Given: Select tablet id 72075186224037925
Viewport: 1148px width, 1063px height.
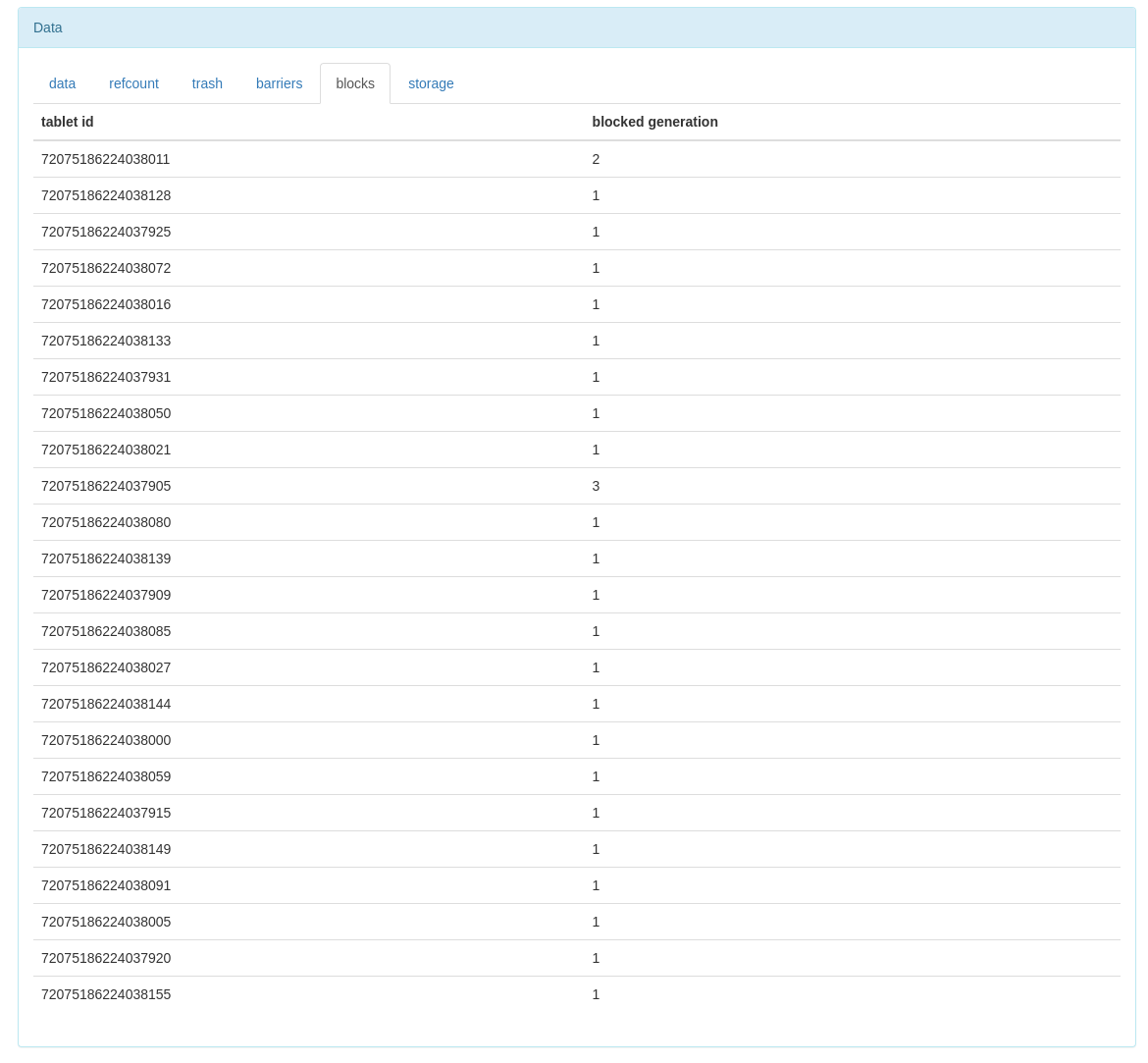Looking at the screenshot, I should coord(106,232).
